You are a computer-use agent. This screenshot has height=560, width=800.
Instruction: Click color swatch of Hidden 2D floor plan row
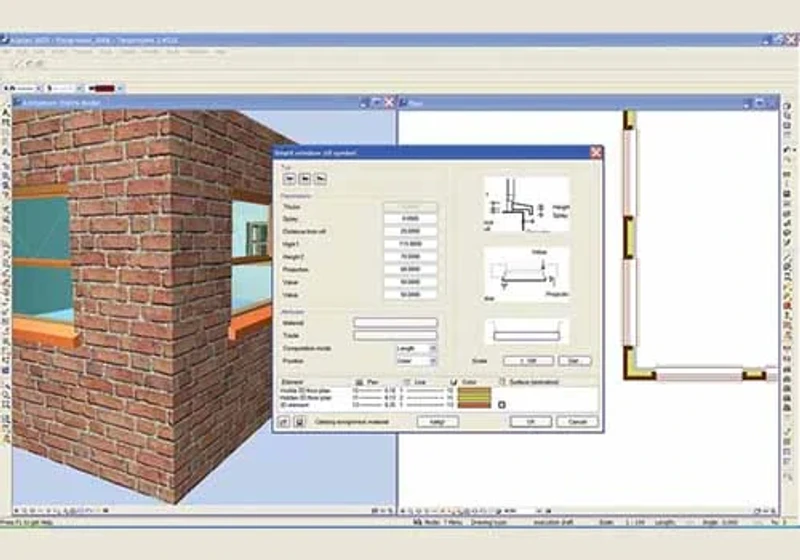(x=474, y=398)
